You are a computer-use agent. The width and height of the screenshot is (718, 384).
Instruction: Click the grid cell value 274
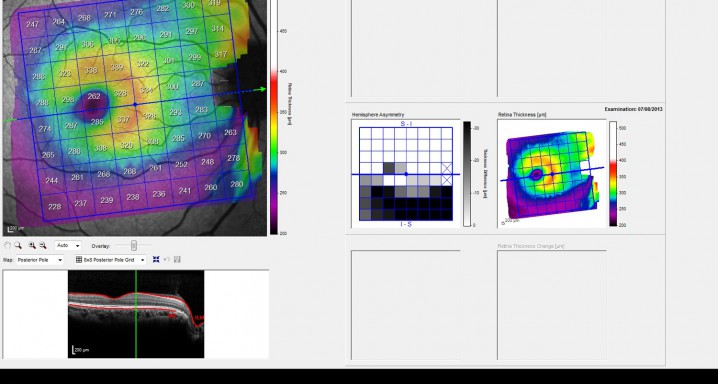(x=45, y=129)
